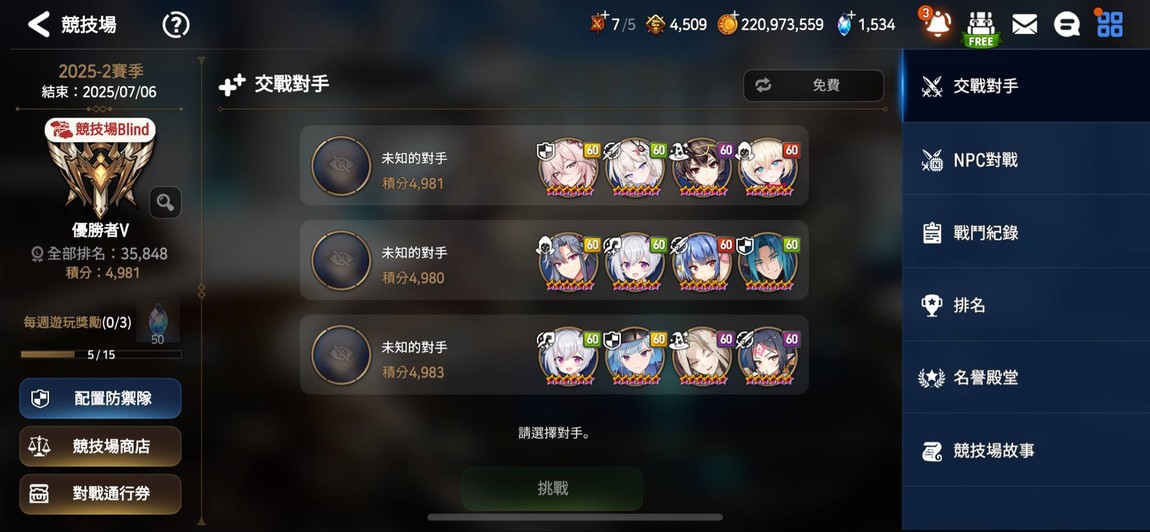Open the blue grid main menu icon
The width and height of the screenshot is (1150, 532).
(x=1109, y=23)
